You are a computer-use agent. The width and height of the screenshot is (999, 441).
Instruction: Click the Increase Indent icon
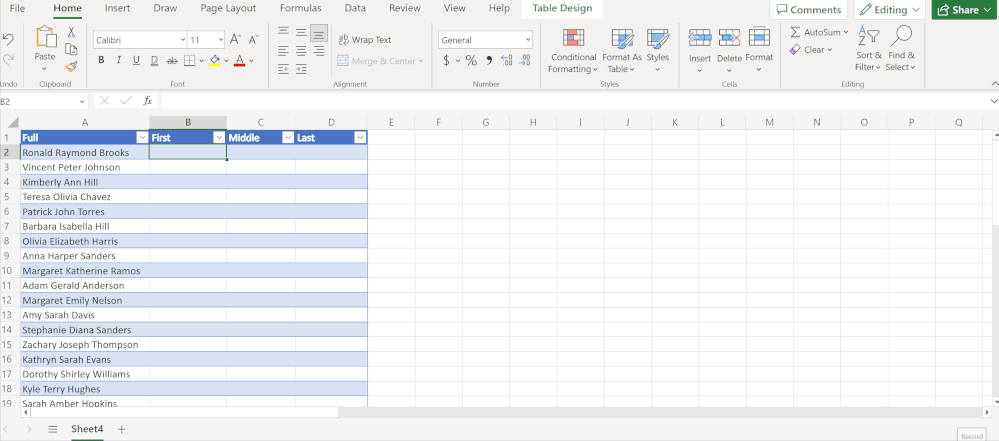click(x=301, y=69)
